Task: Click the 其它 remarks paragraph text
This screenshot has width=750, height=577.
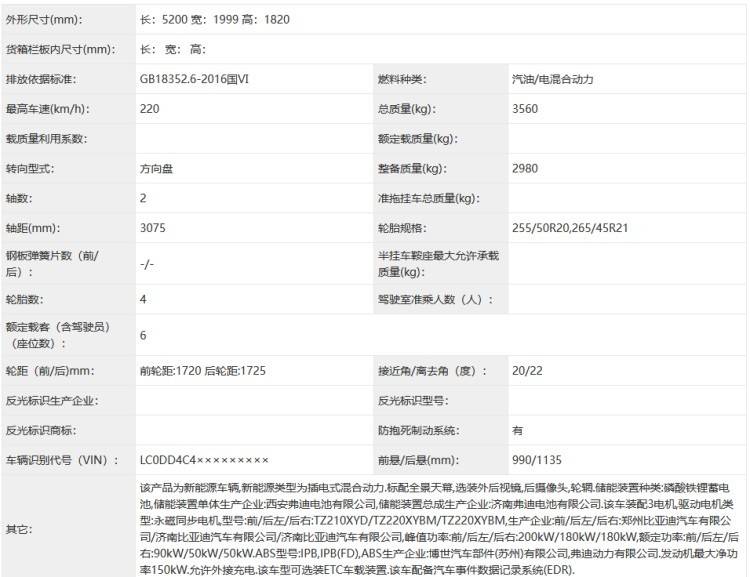Action: 439,529
